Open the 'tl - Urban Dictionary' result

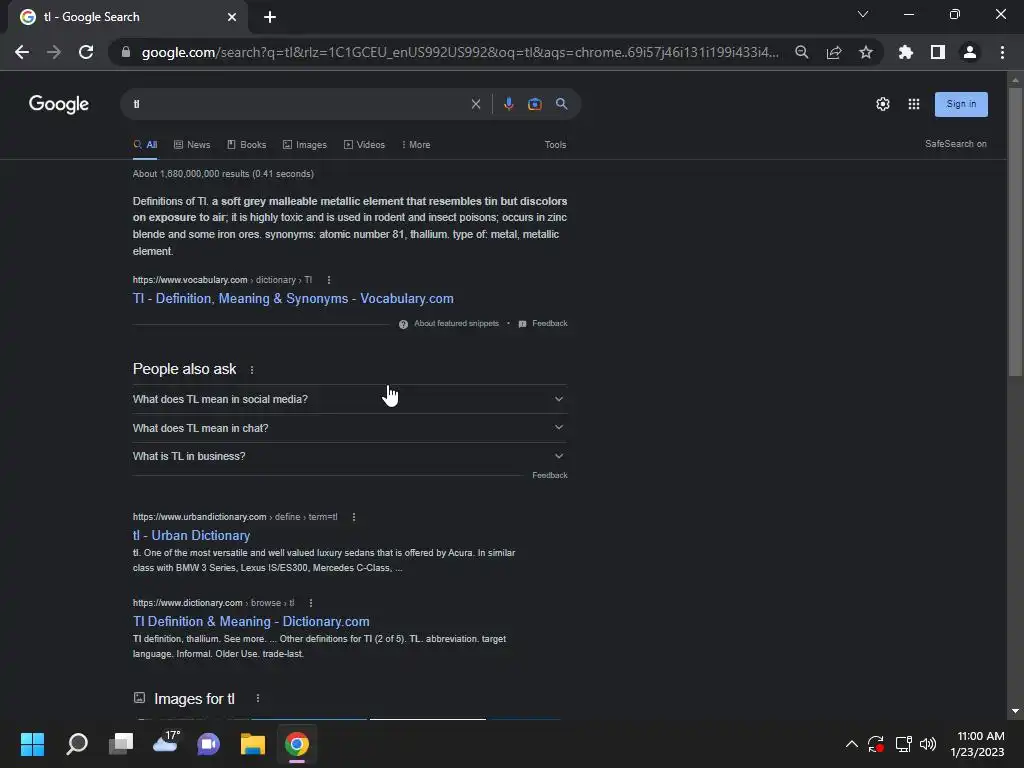tap(191, 536)
